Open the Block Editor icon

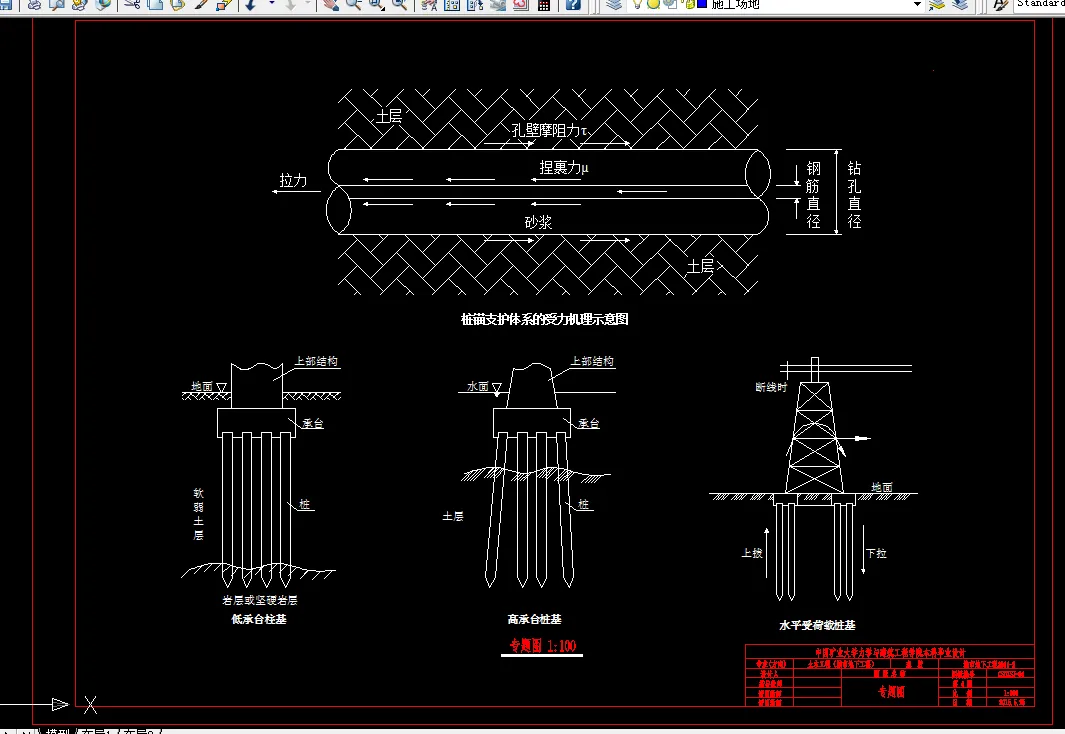click(x=224, y=4)
